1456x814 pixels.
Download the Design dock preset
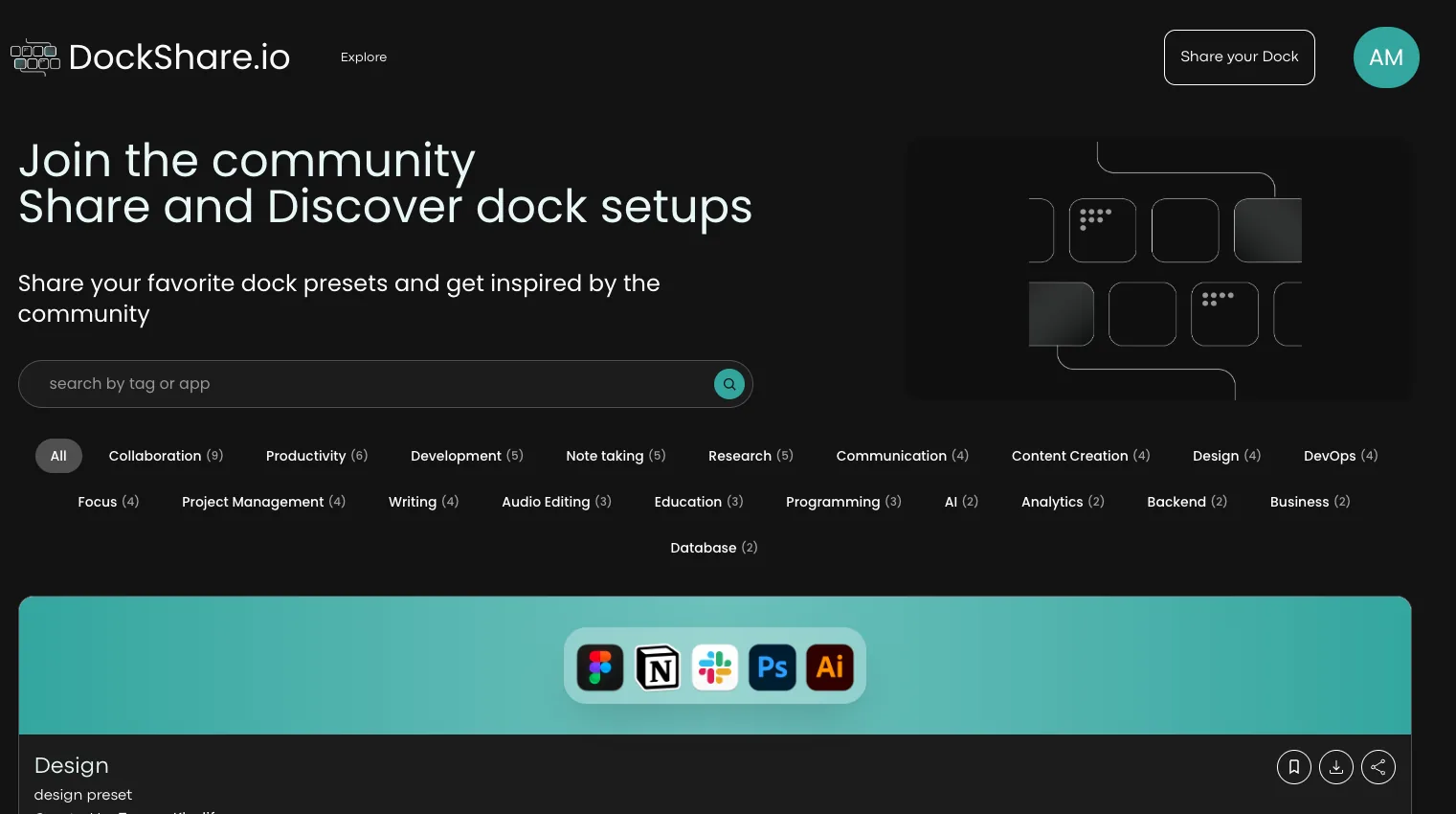pos(1336,767)
